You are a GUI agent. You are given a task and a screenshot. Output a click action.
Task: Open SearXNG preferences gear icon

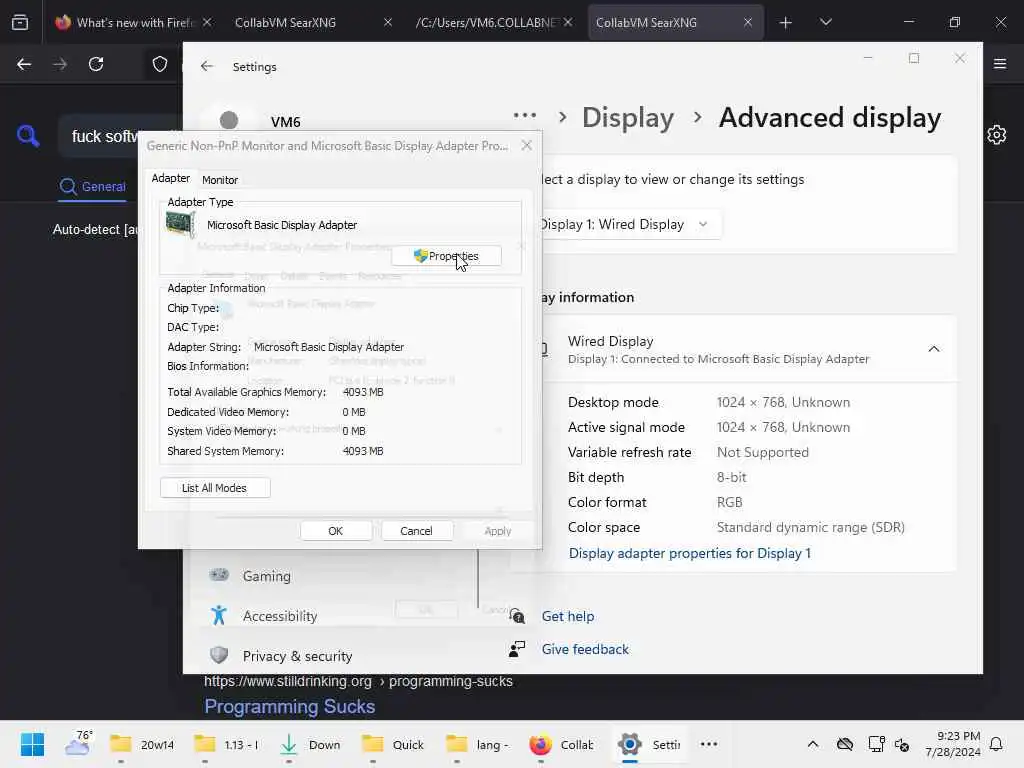pyautogui.click(x=997, y=135)
